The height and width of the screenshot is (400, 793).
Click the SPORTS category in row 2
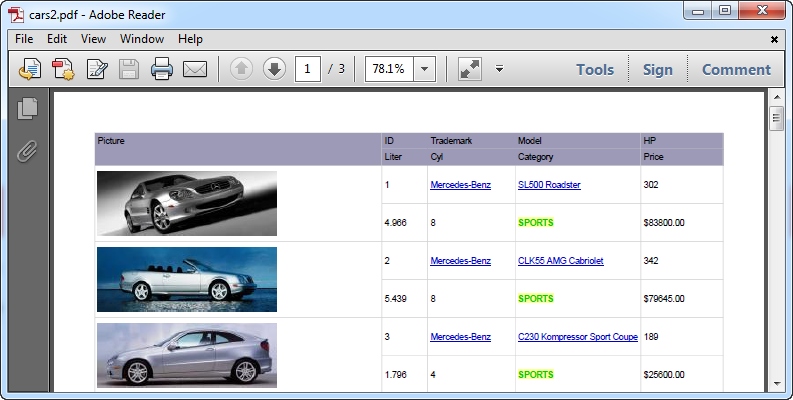536,298
